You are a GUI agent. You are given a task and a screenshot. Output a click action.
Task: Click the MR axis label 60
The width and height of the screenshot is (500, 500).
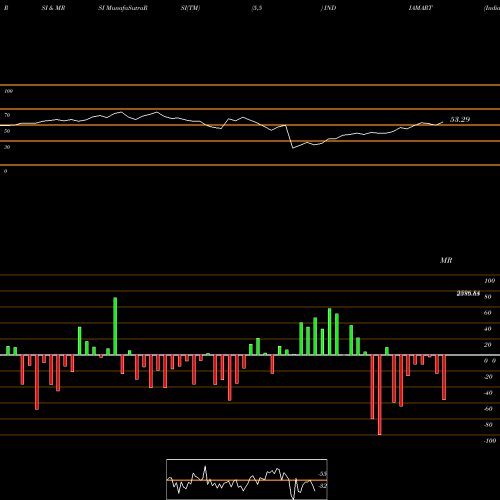[x=488, y=313]
